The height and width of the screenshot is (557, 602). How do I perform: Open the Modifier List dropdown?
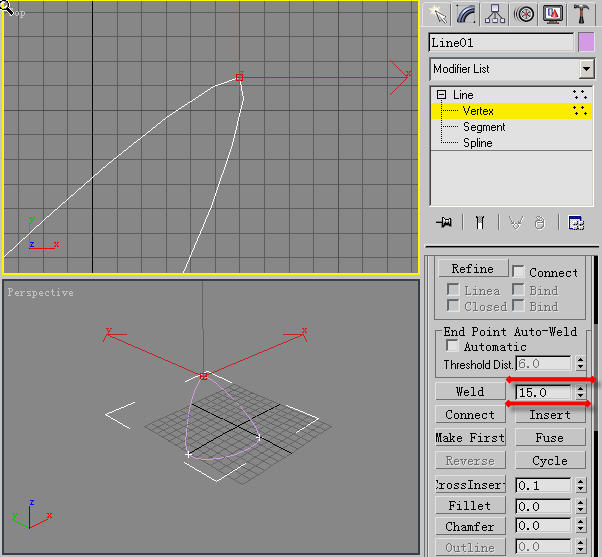tap(586, 69)
